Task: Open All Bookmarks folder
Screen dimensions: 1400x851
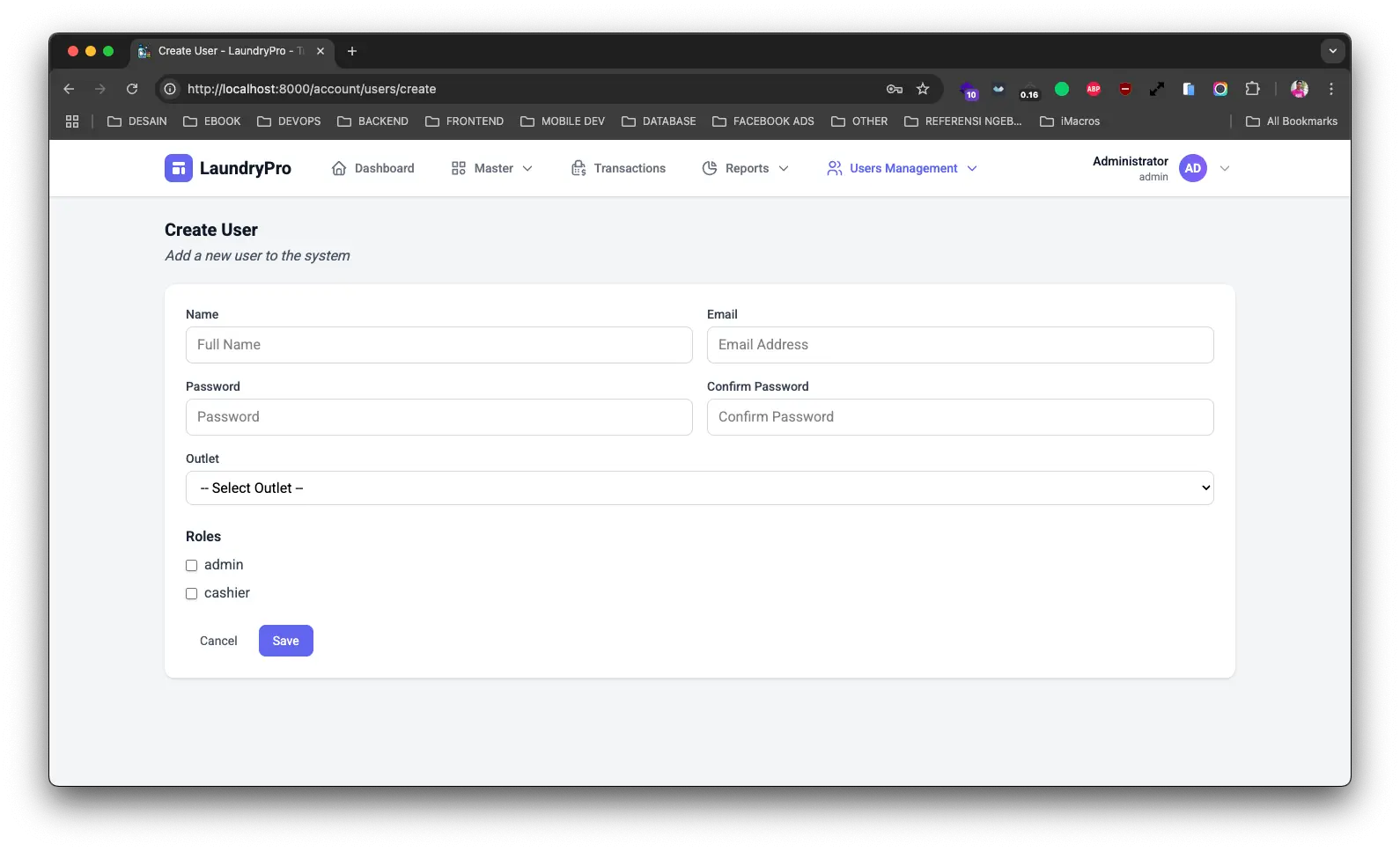Action: [x=1292, y=121]
